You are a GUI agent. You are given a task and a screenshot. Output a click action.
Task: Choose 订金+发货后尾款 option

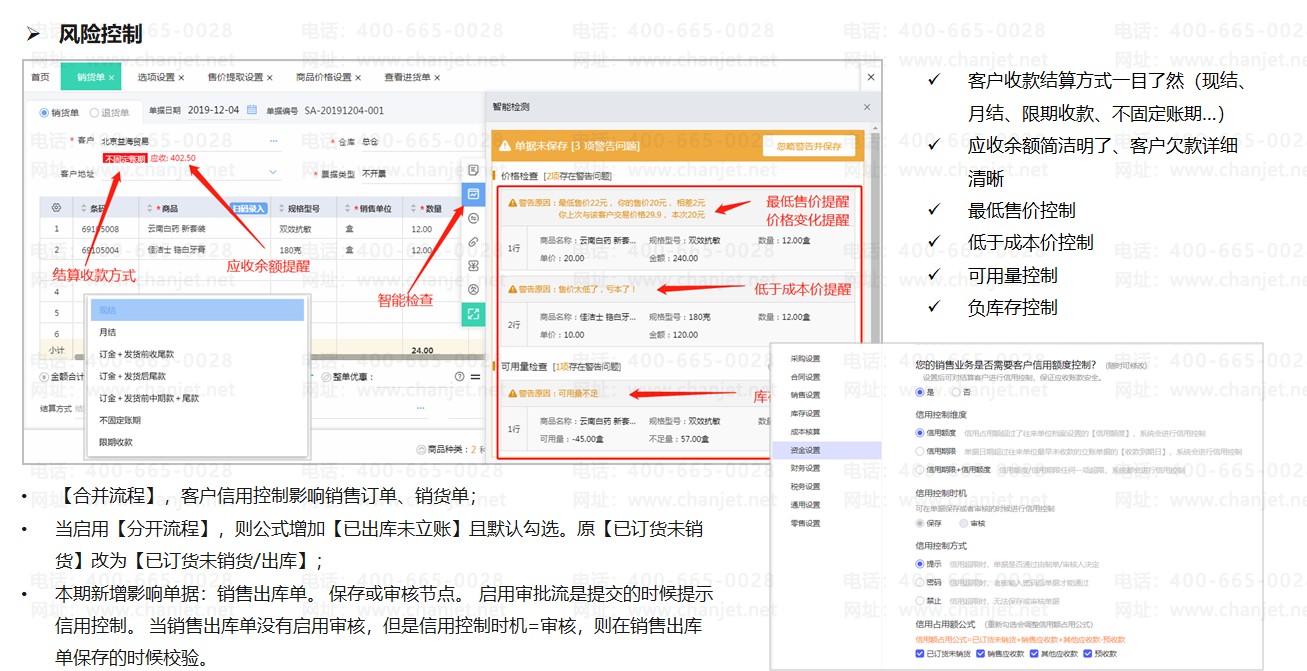tap(197, 376)
